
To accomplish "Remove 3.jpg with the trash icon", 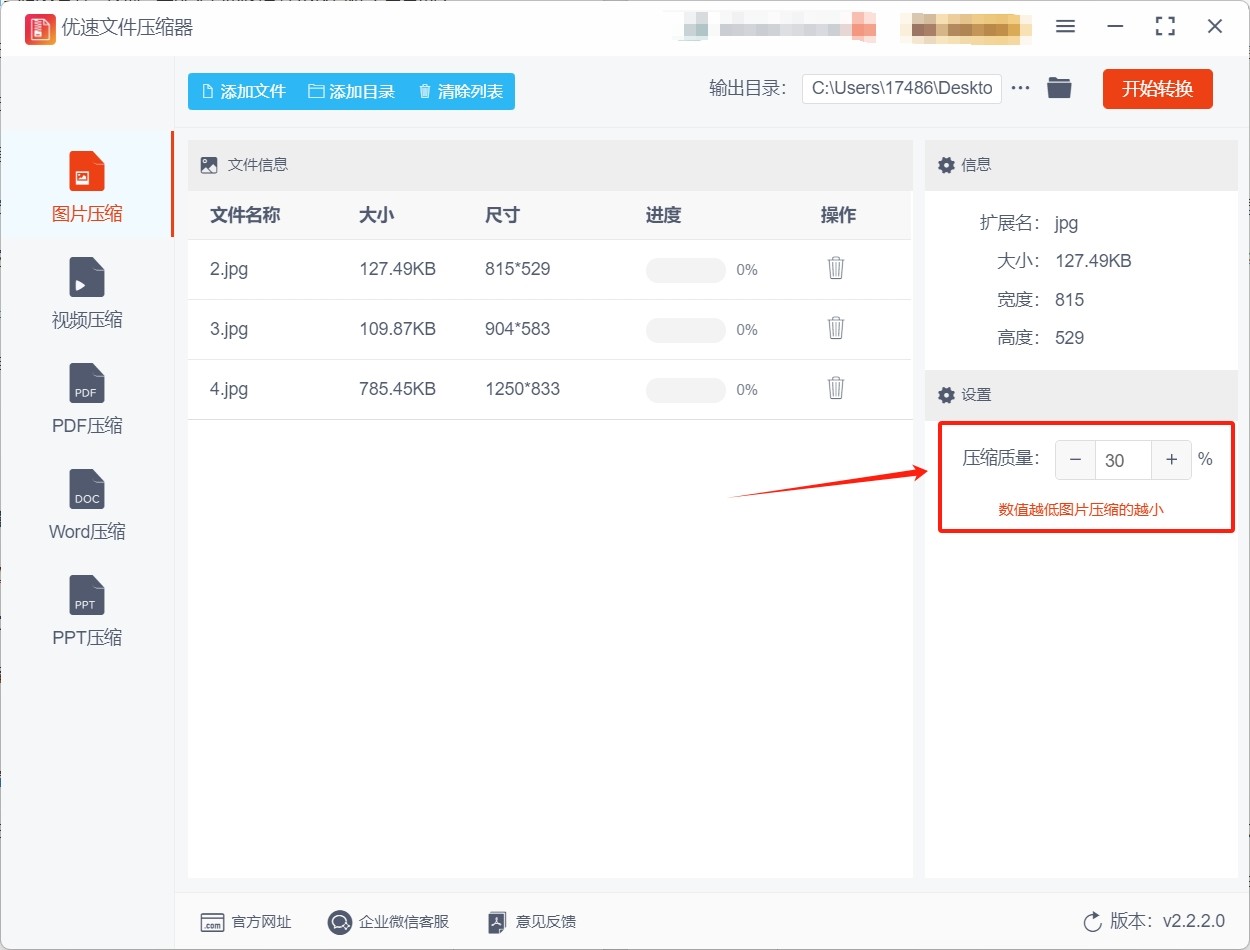I will (x=836, y=328).
